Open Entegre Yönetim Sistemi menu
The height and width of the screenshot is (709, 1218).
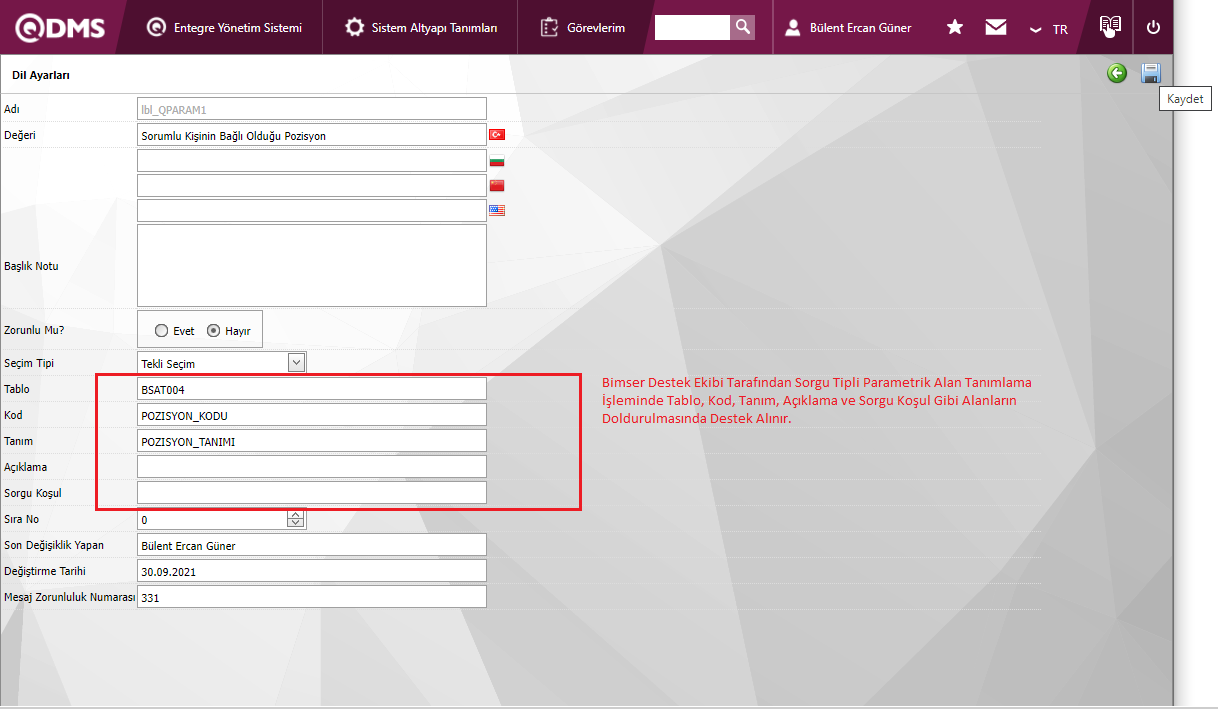pos(224,28)
